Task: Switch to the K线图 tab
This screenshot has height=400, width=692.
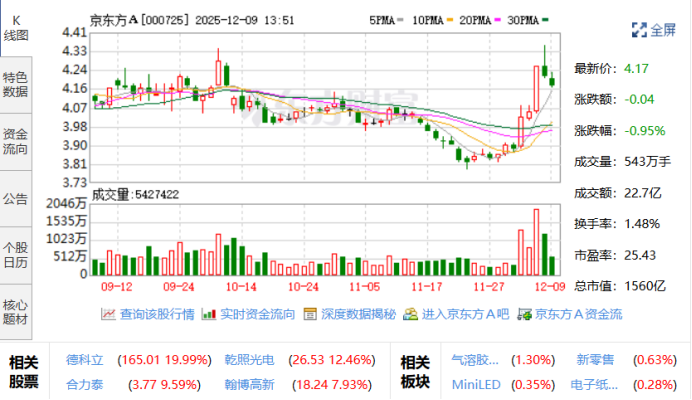Action: (16, 26)
